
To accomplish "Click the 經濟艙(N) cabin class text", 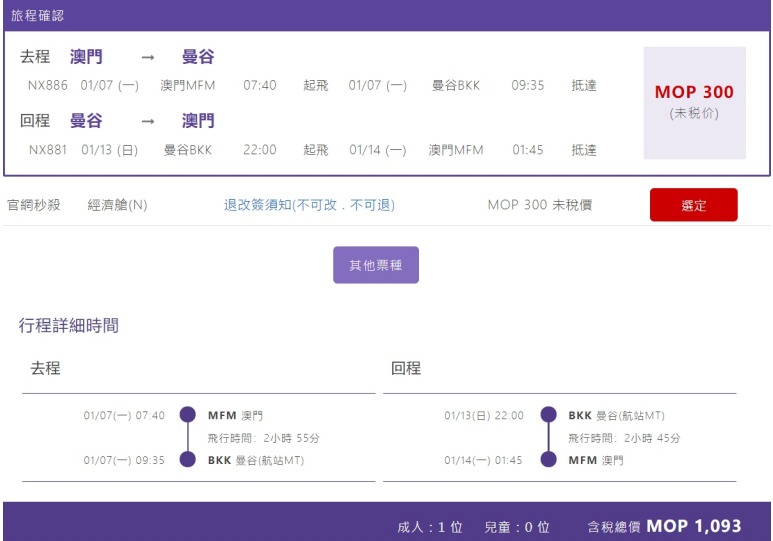I will pyautogui.click(x=117, y=205).
